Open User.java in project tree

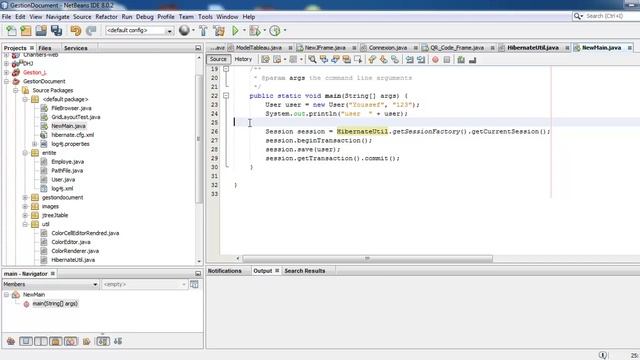pyautogui.click(x=63, y=180)
